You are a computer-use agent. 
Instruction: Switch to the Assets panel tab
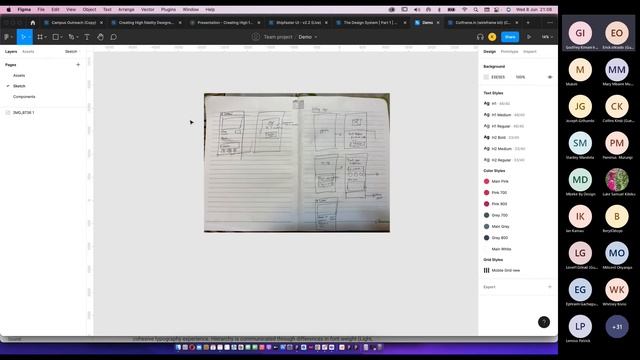click(28, 52)
